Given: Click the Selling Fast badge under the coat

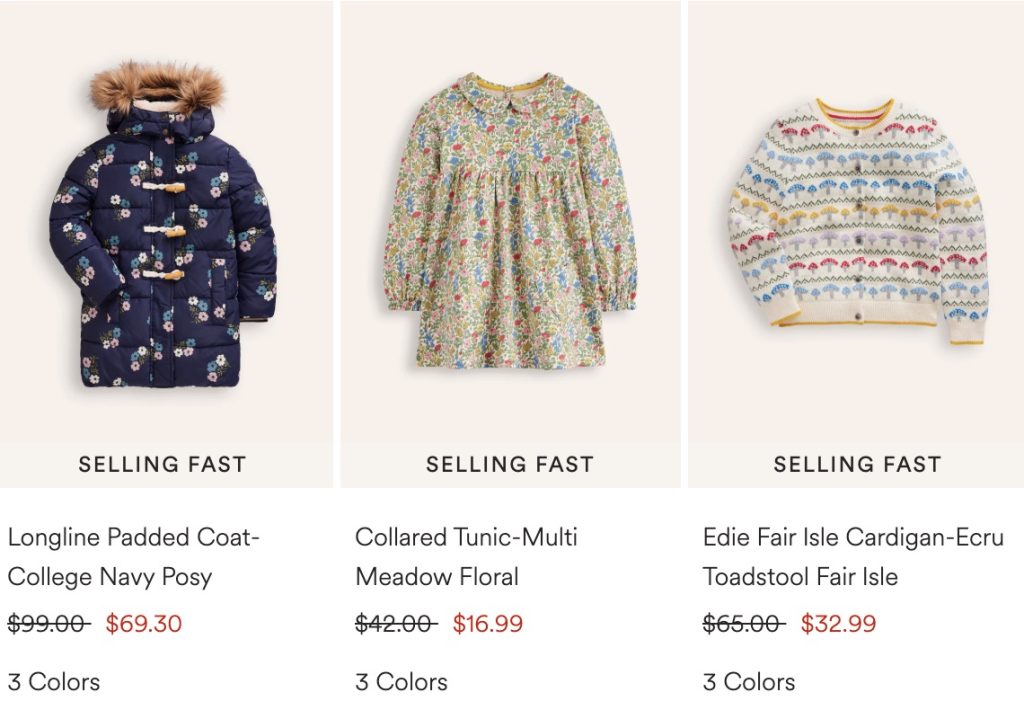Looking at the screenshot, I should click(x=162, y=464).
